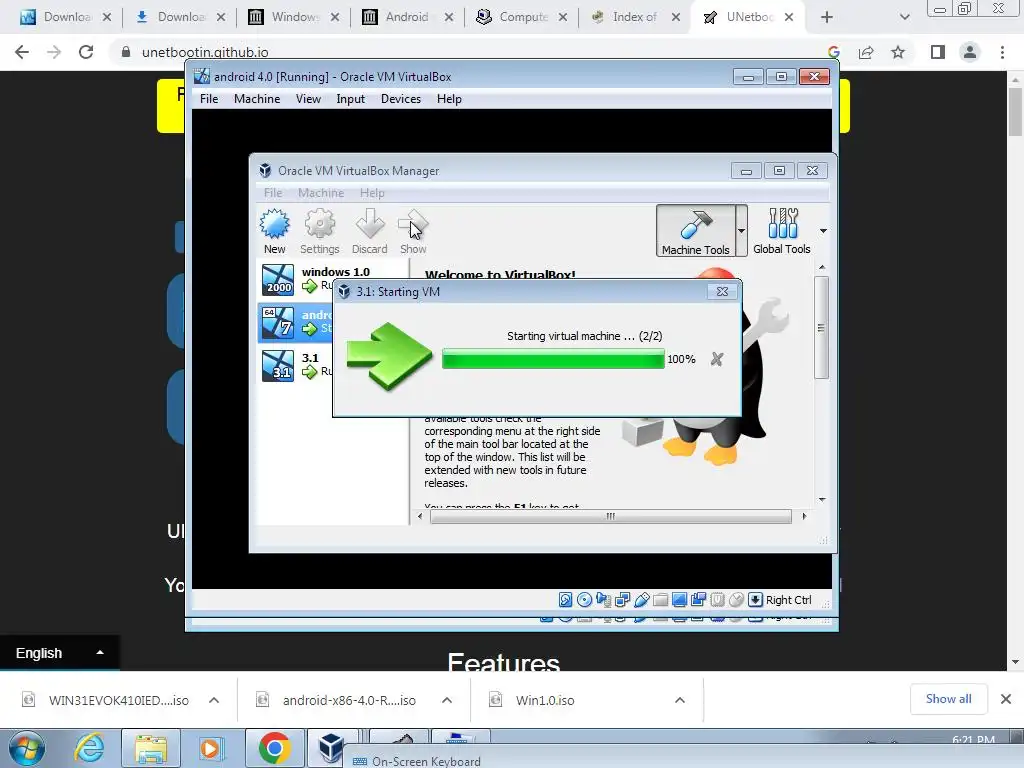Open Devices menu in VM window

pyautogui.click(x=400, y=99)
